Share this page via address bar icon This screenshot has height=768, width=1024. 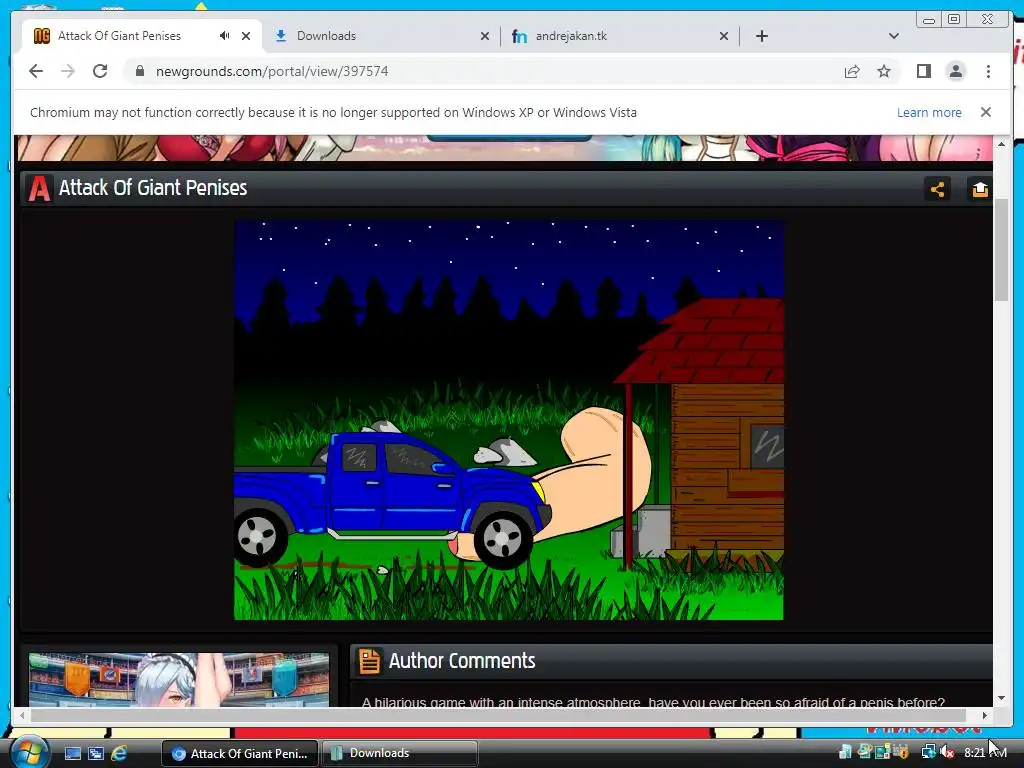(x=852, y=71)
